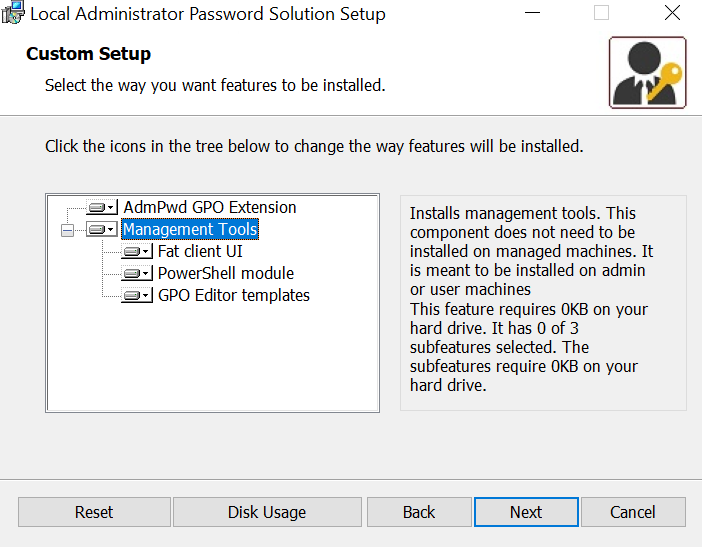Open GPO Editor templates feature drive icon
Screen dimensions: 702x547
tap(137, 295)
